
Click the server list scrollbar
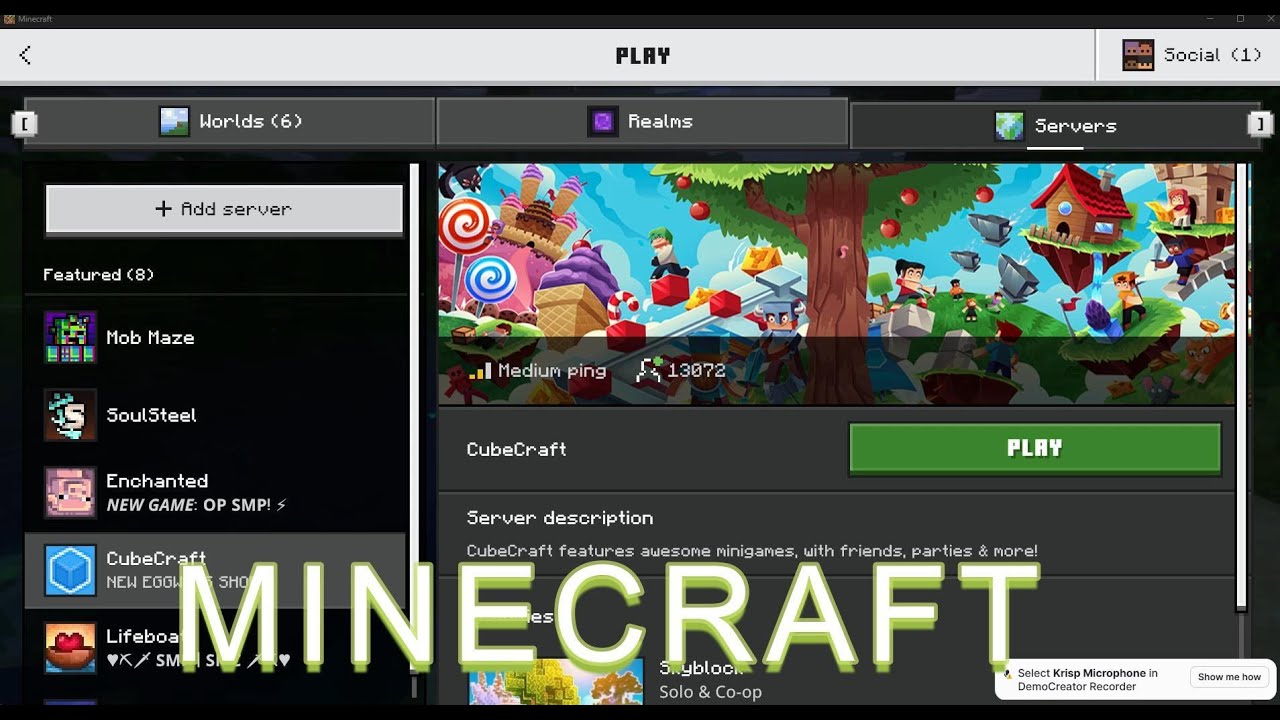point(414,420)
